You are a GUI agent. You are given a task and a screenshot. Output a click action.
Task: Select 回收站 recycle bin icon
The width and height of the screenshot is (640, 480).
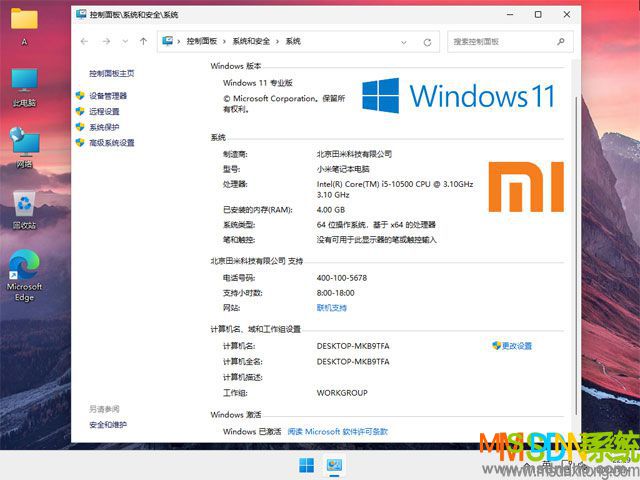click(x=24, y=210)
